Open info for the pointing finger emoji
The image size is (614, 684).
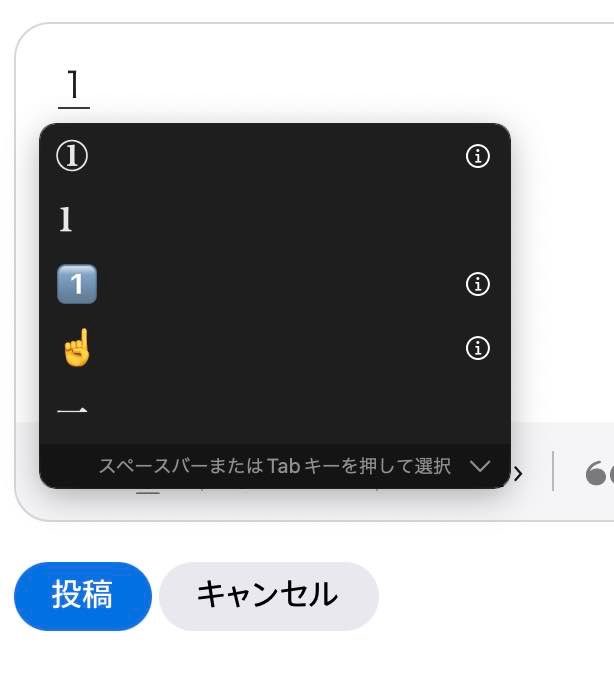(478, 348)
